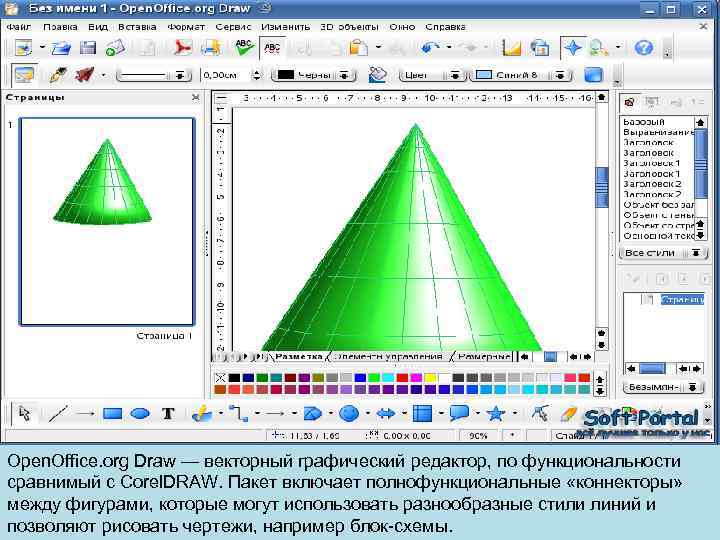Expand the Connector tool dropdown arrow
The image size is (720, 540).
(257, 414)
